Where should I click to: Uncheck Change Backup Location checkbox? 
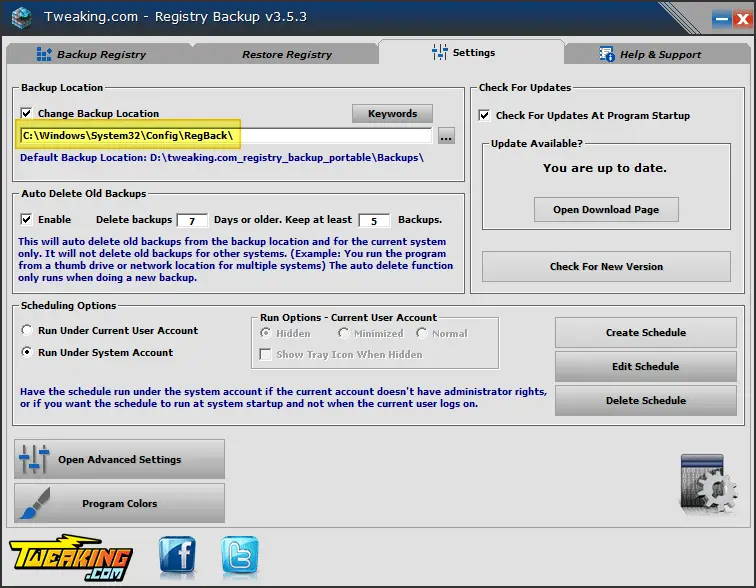pos(27,113)
